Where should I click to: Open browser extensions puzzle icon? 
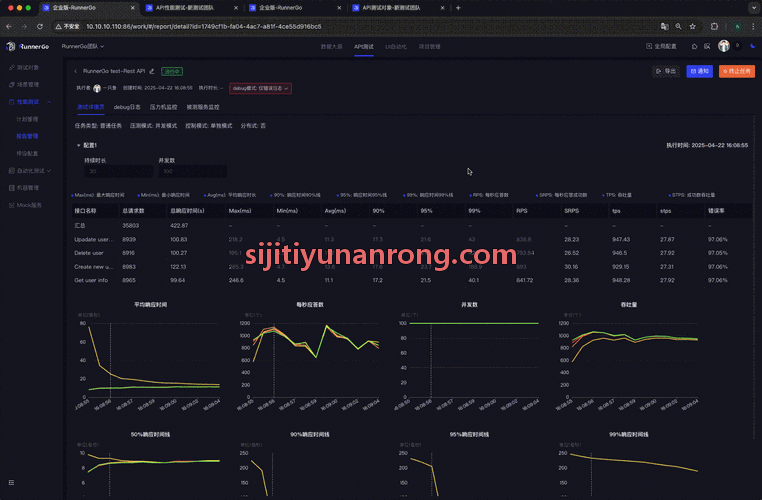click(714, 26)
